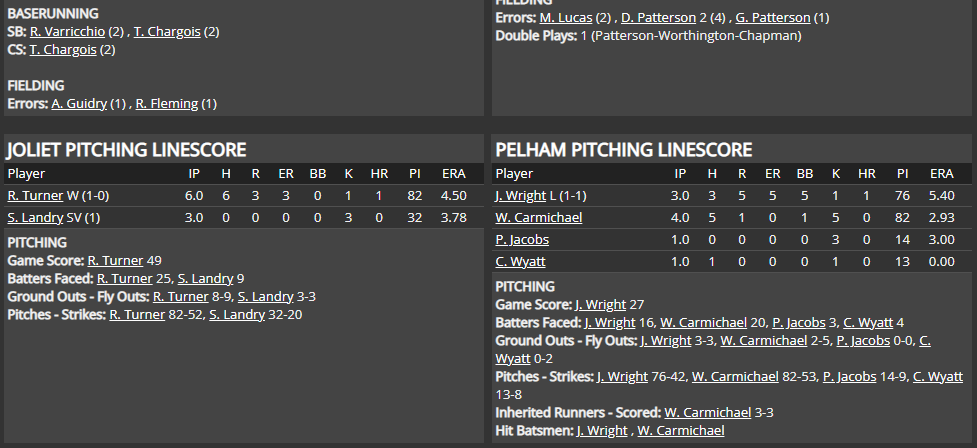
Task: Click P. Jacobs in Pelham Pitches - Strikes line
Action: (849, 376)
